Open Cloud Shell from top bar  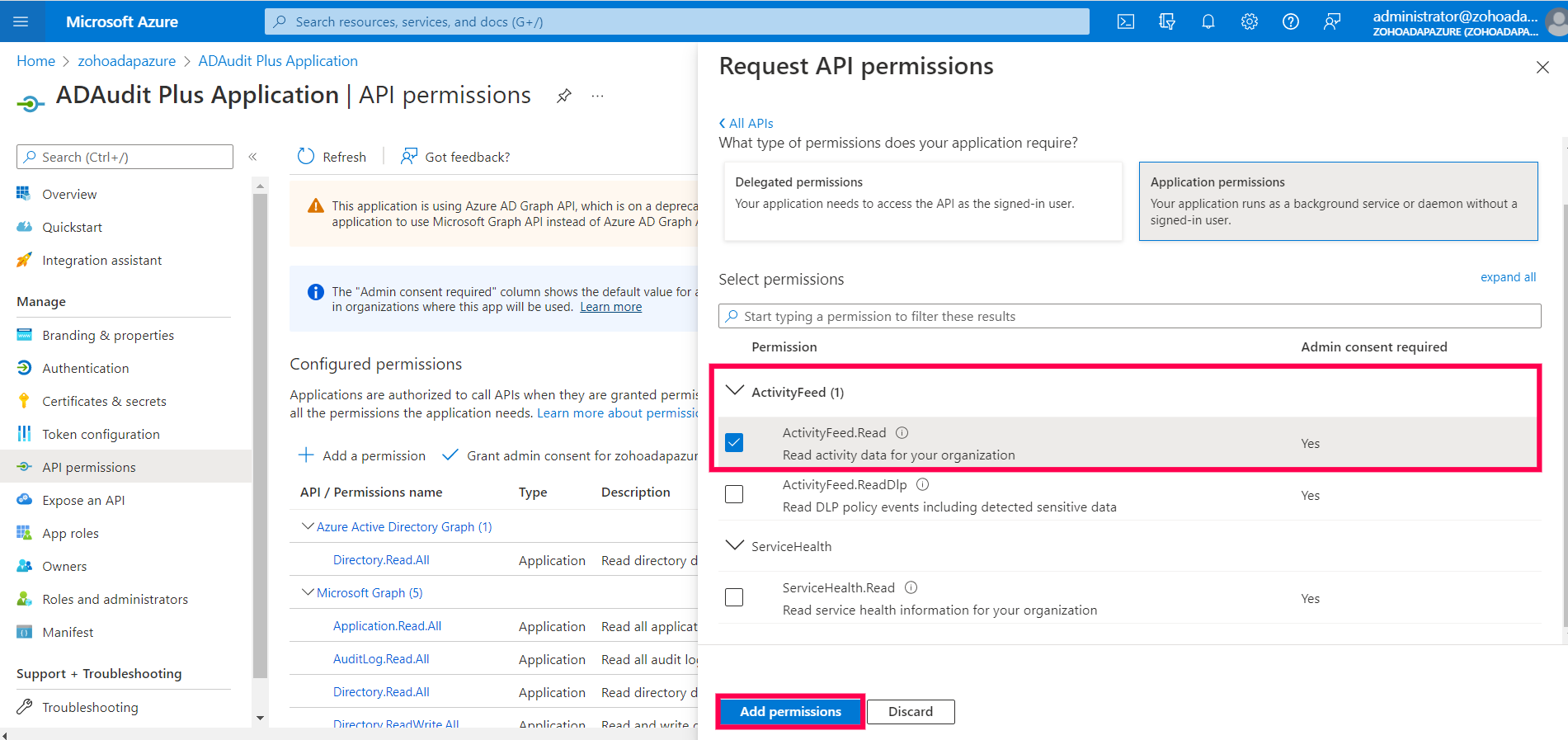(x=1125, y=21)
